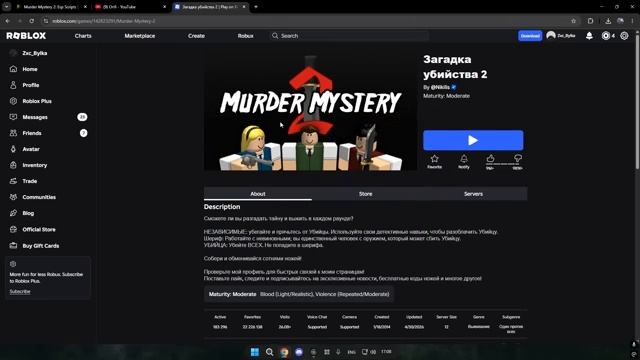The width and height of the screenshot is (640, 360).
Task: Reload the page with browser refresh
Action: pyautogui.click(x=31, y=21)
